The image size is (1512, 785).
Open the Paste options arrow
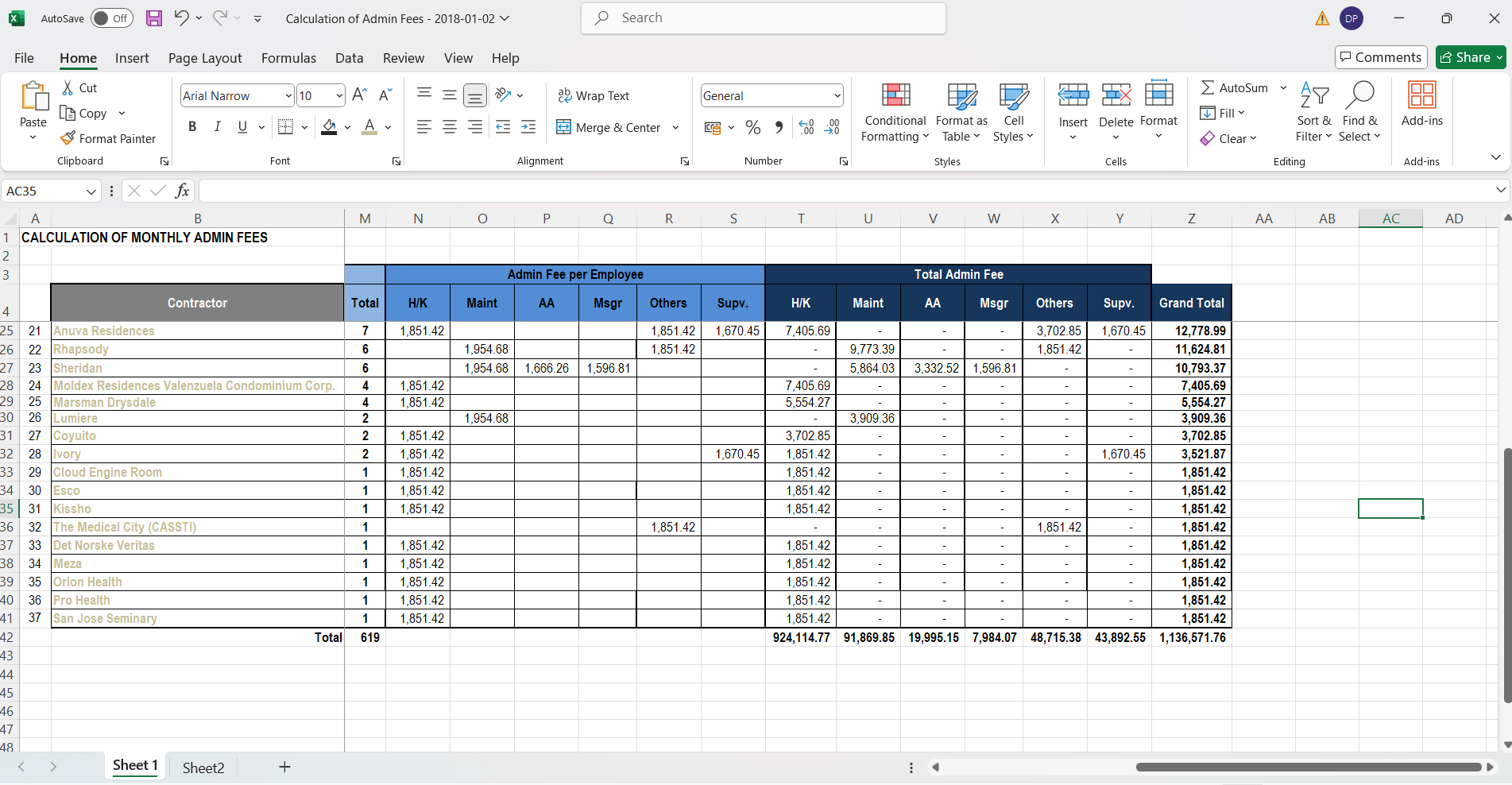click(33, 137)
